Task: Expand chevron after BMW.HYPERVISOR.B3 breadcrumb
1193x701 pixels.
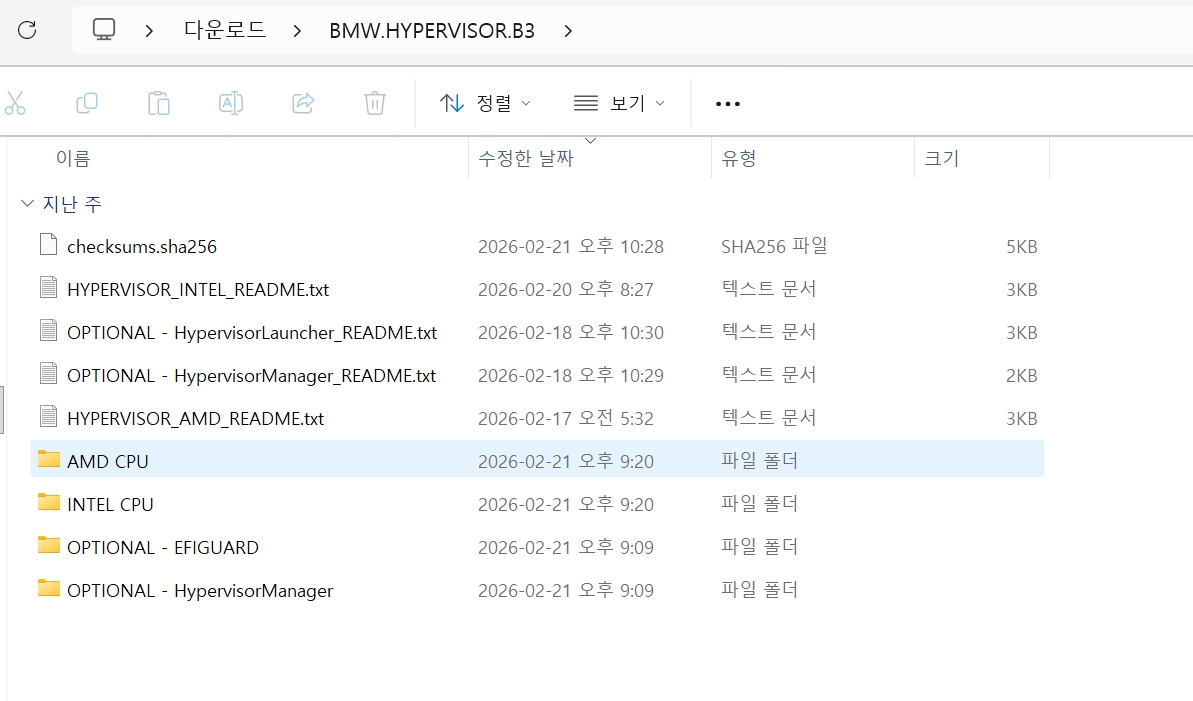Action: point(568,31)
